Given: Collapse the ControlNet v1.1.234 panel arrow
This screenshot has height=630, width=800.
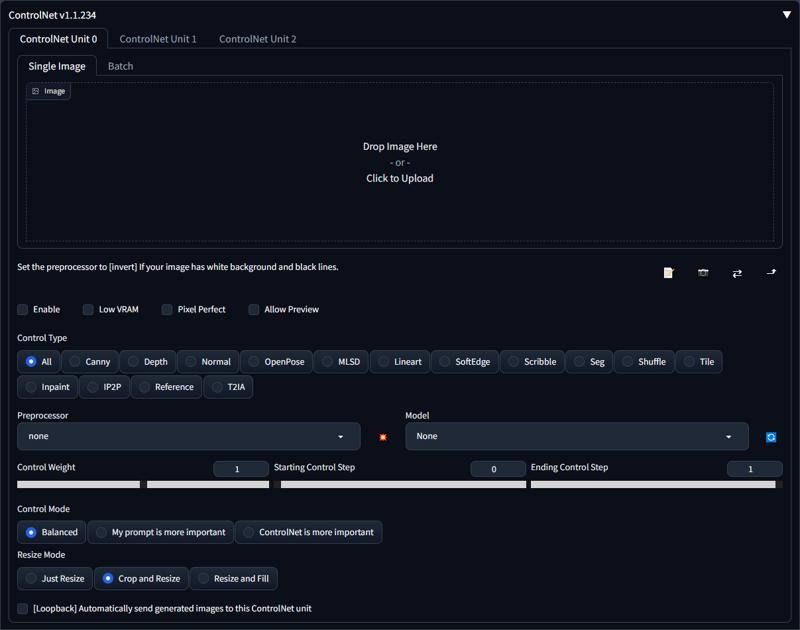Looking at the screenshot, I should click(x=786, y=15).
